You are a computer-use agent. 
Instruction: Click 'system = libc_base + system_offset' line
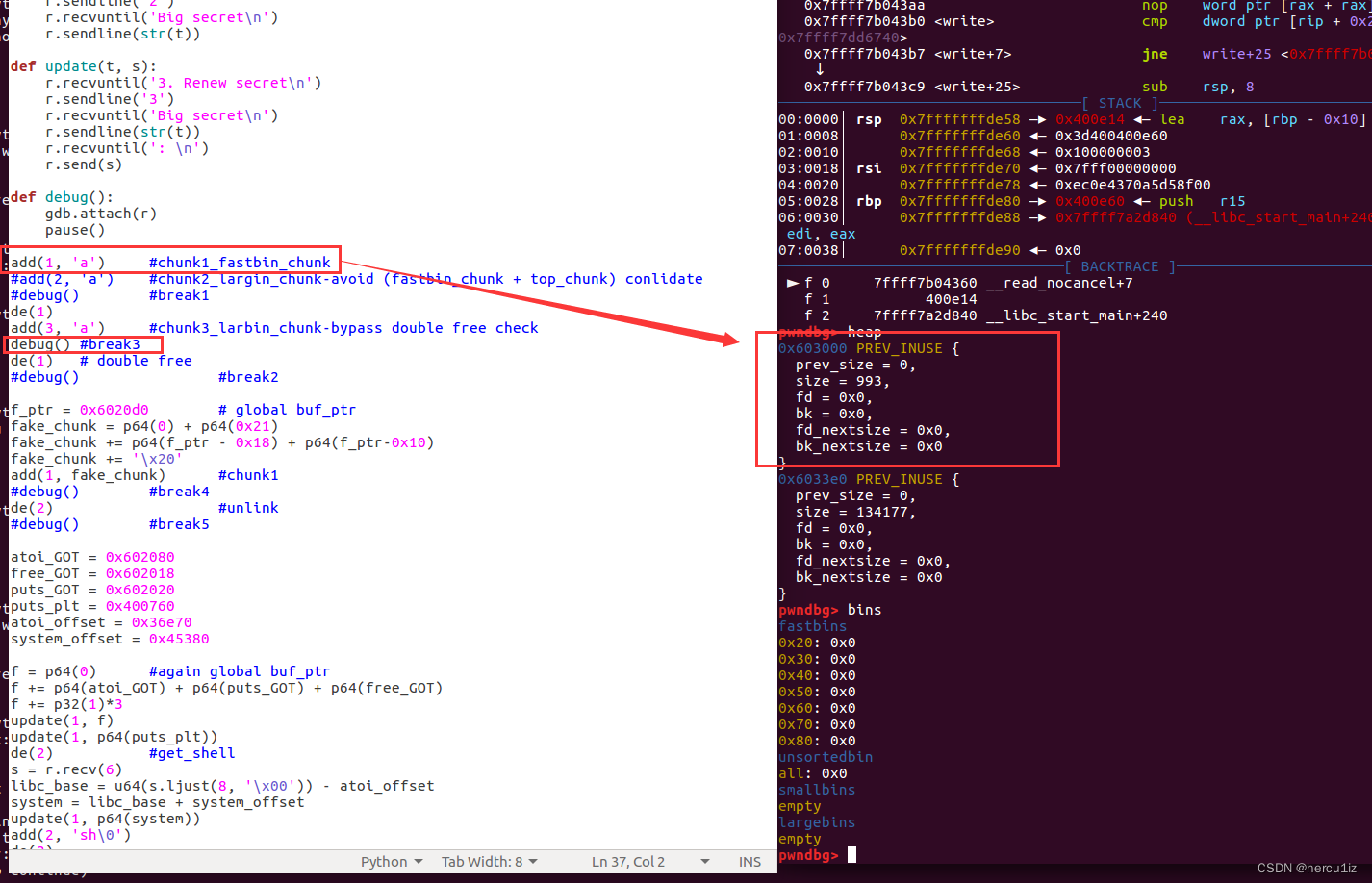pos(157,802)
